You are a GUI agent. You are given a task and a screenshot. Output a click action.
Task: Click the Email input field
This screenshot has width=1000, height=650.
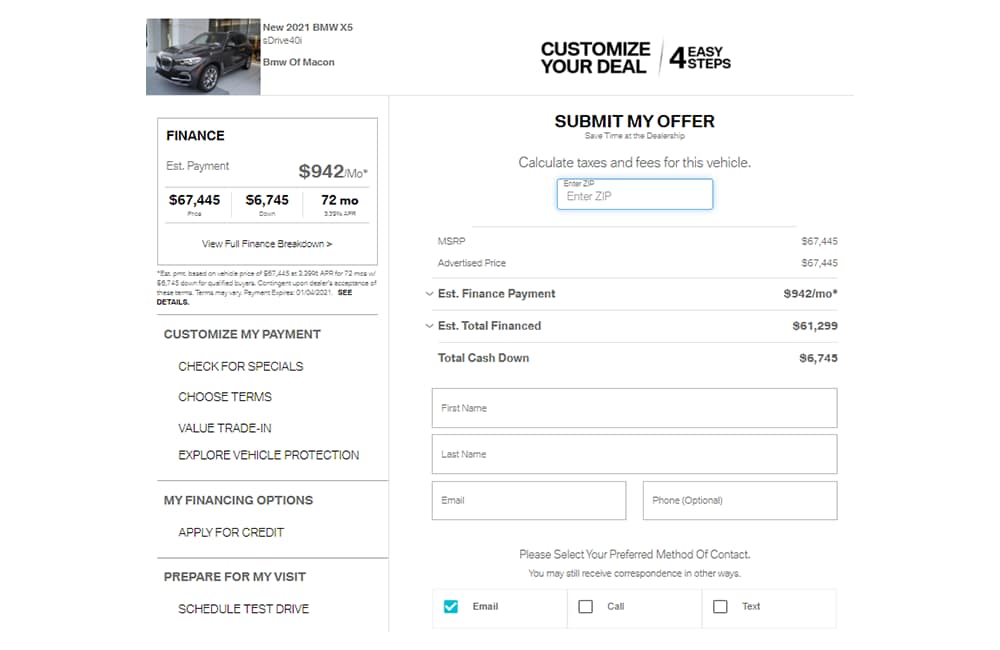[x=529, y=500]
